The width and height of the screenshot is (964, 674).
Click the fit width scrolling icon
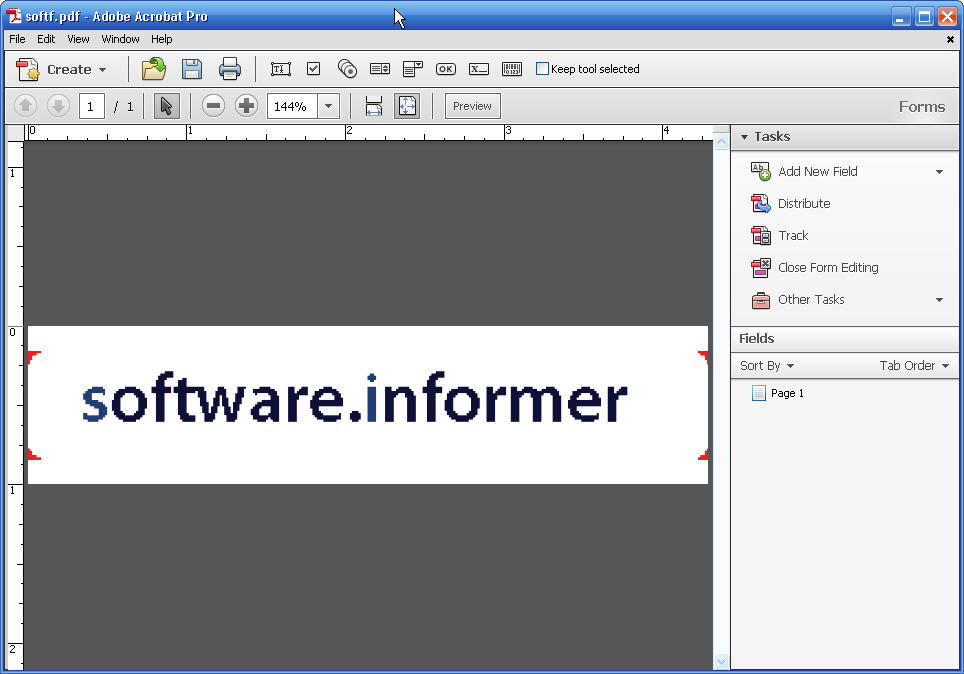374,106
